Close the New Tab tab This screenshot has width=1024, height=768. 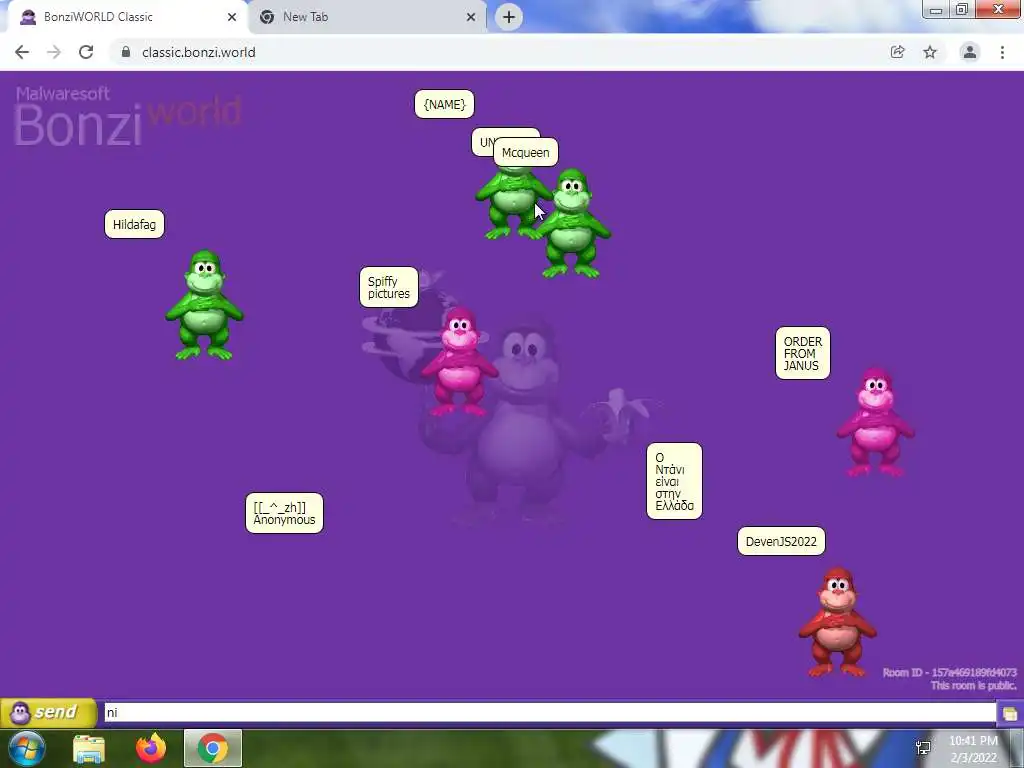(471, 17)
